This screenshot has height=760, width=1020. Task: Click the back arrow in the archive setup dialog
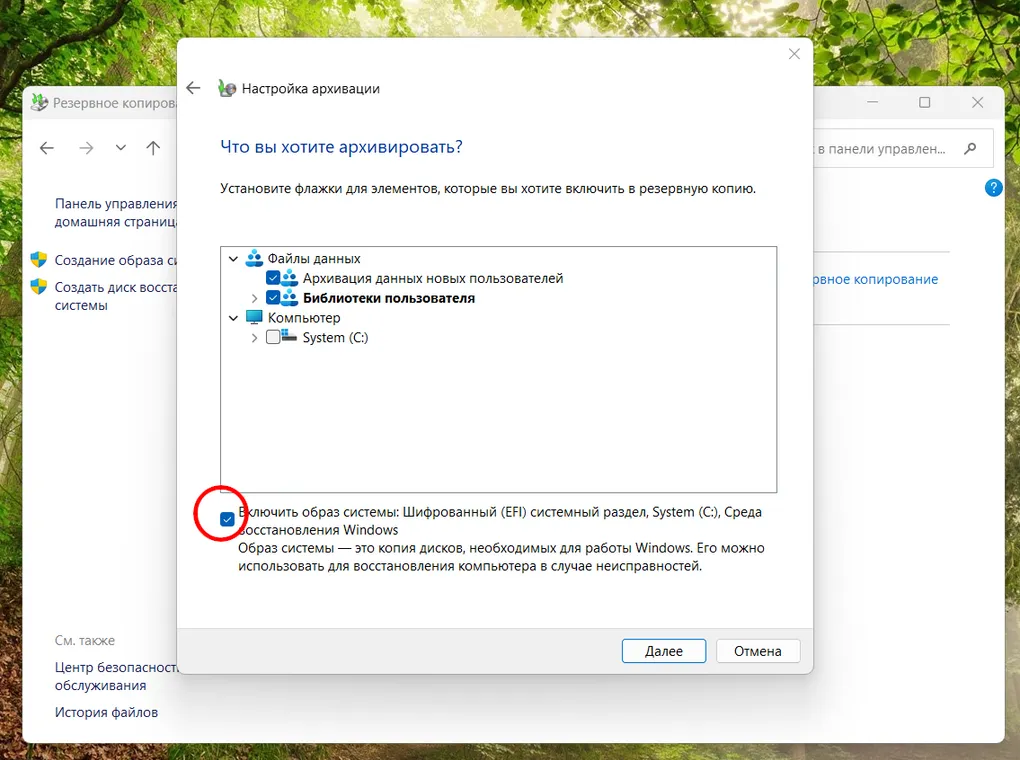point(194,88)
